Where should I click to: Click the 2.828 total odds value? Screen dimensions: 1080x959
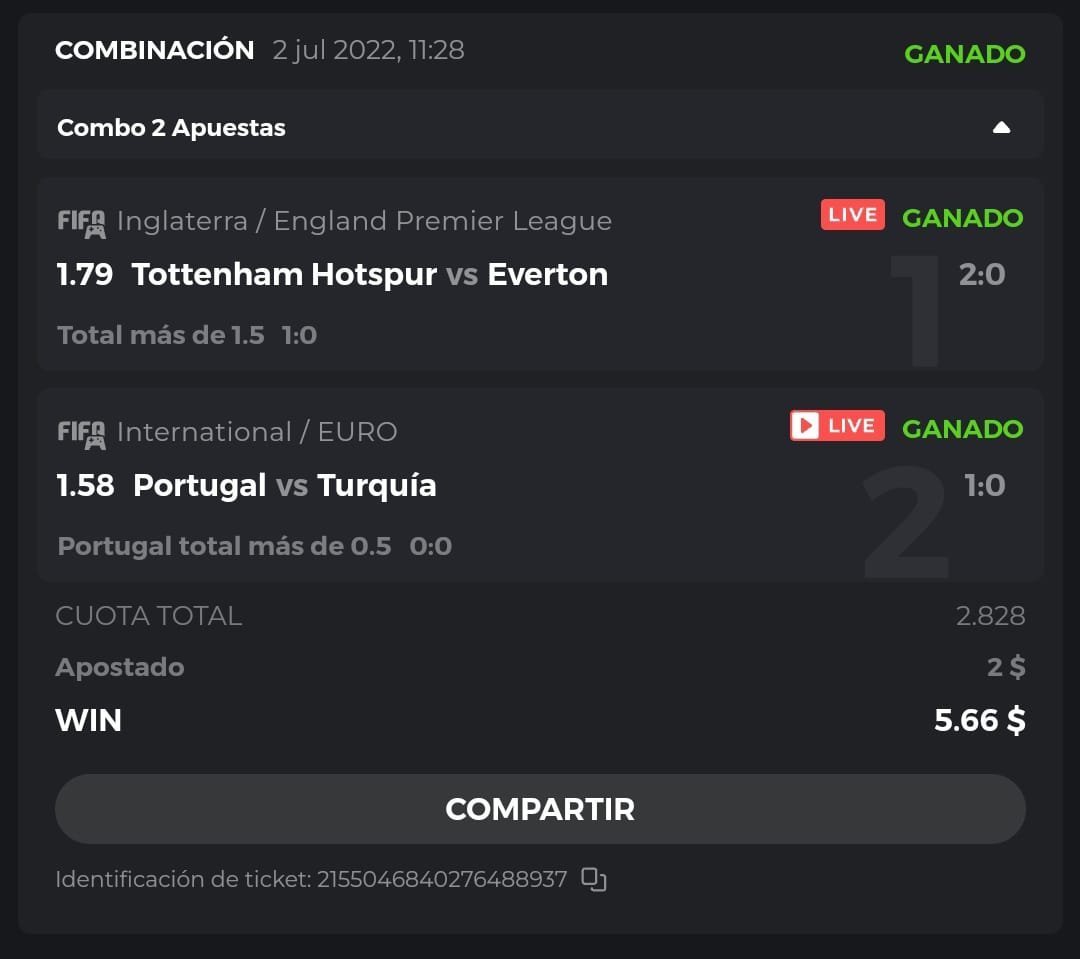(x=990, y=616)
